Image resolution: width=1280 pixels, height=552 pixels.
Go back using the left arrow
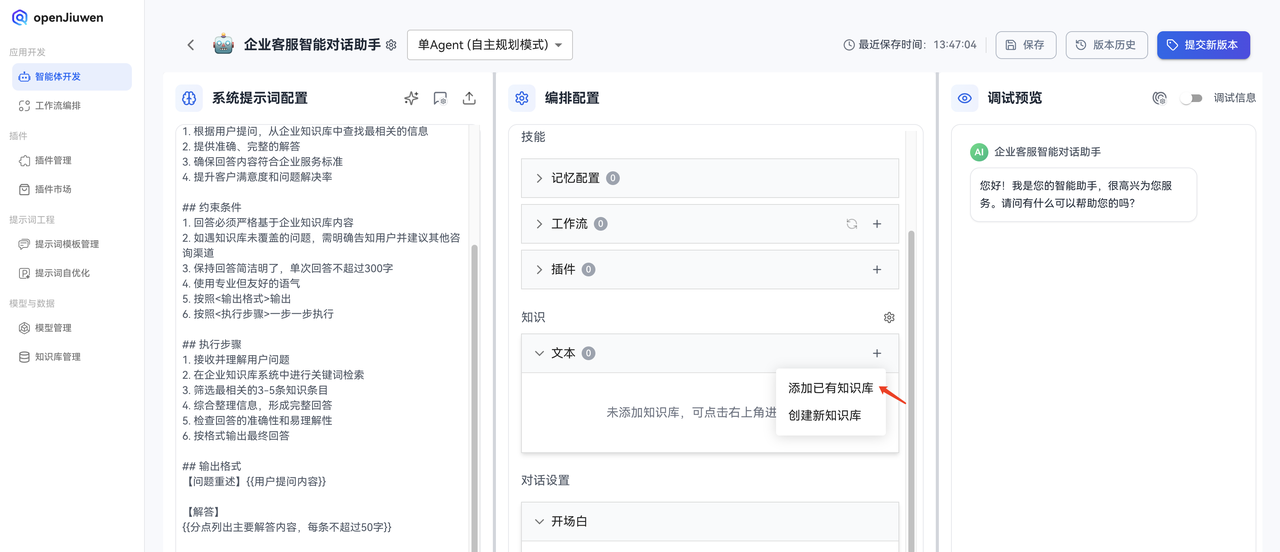[191, 45]
